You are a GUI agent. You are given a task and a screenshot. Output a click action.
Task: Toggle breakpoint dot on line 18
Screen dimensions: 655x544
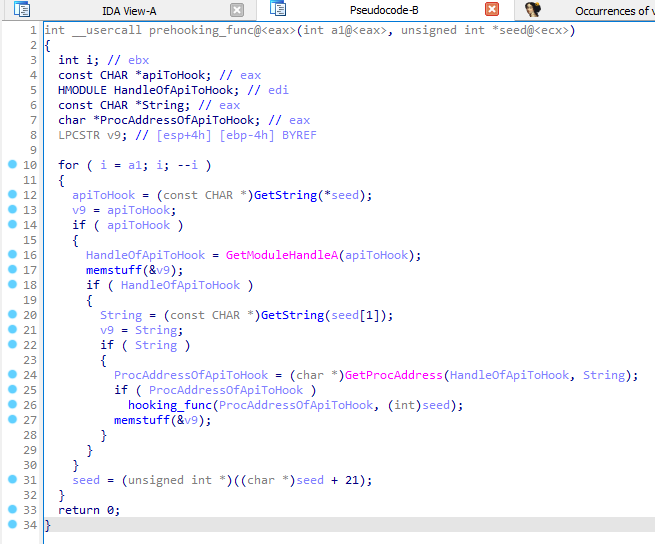point(13,284)
